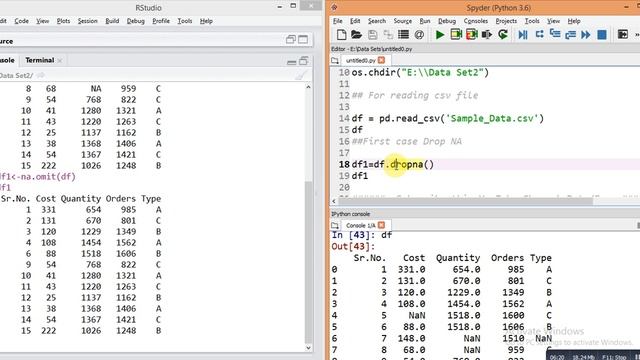Open Spyder Projects menu
This screenshot has height=360, width=640.
[x=506, y=21]
